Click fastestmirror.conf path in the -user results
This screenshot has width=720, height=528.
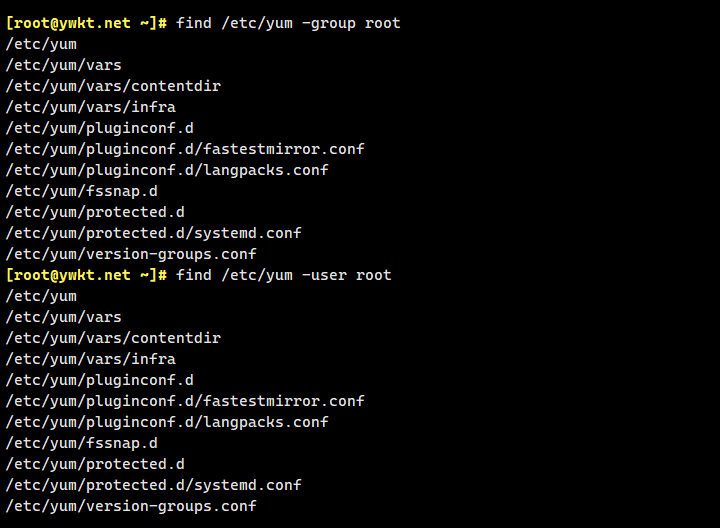pos(185,401)
